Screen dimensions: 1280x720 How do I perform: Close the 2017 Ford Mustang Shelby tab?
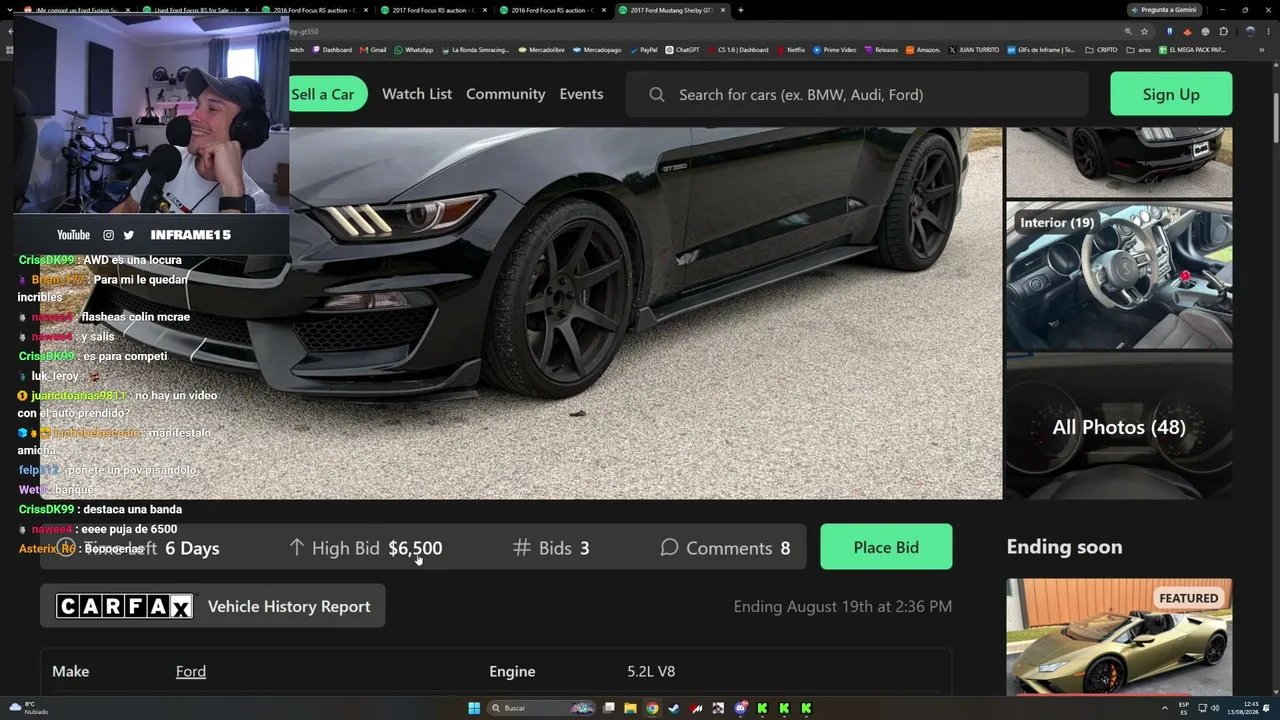point(722,10)
